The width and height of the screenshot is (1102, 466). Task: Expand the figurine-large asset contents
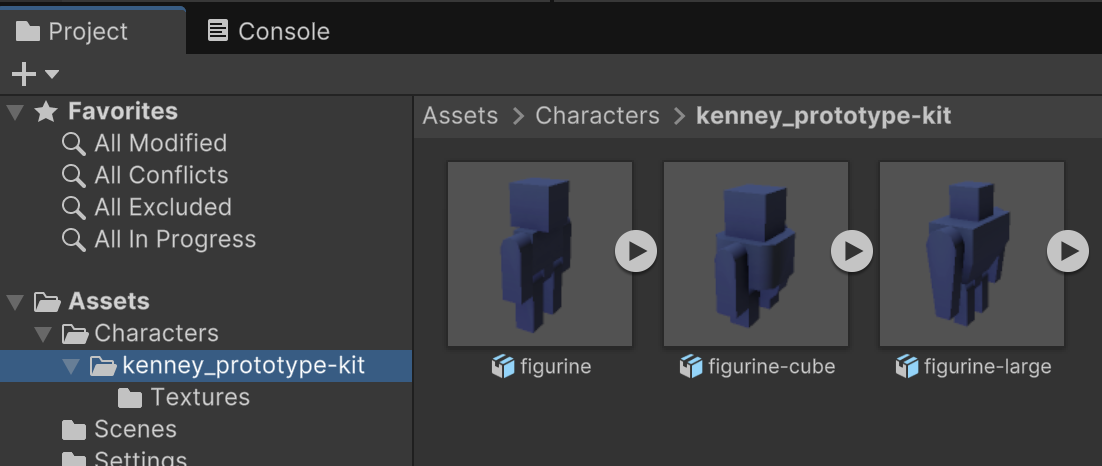pos(1067,251)
